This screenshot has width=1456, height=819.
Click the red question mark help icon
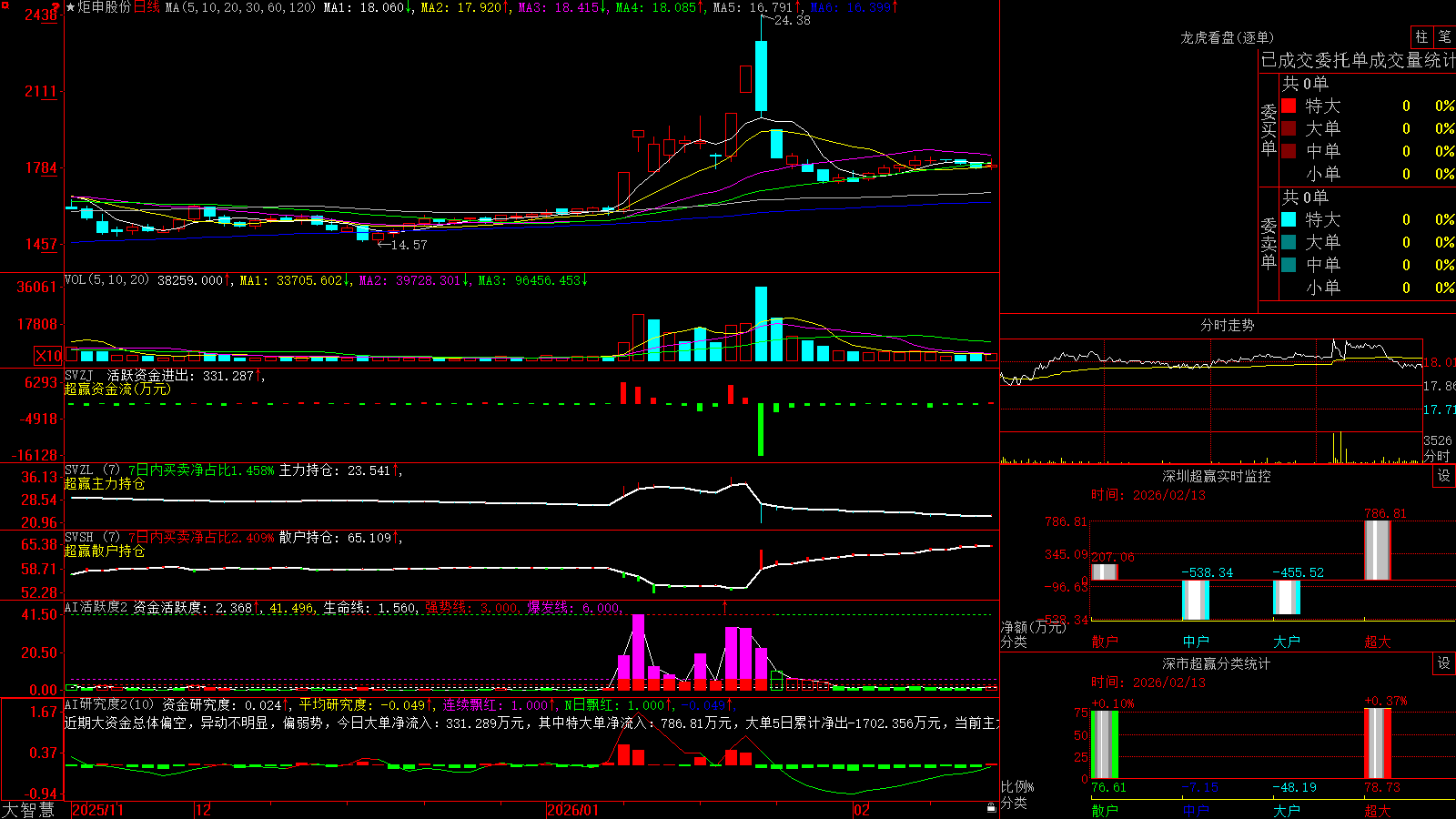(56, 6)
